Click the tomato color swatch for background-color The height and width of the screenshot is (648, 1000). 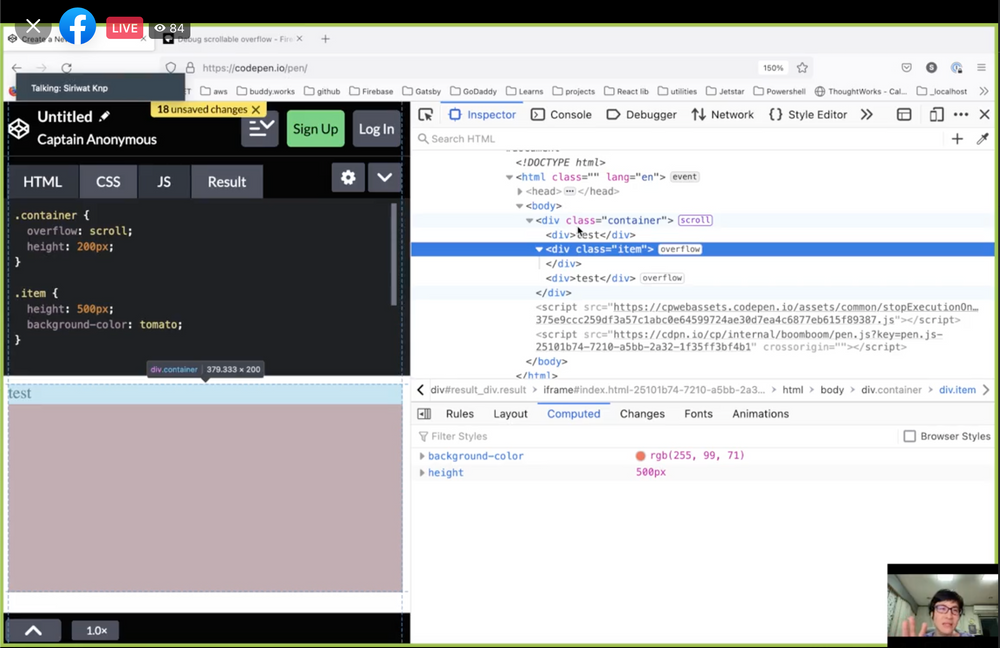click(640, 455)
